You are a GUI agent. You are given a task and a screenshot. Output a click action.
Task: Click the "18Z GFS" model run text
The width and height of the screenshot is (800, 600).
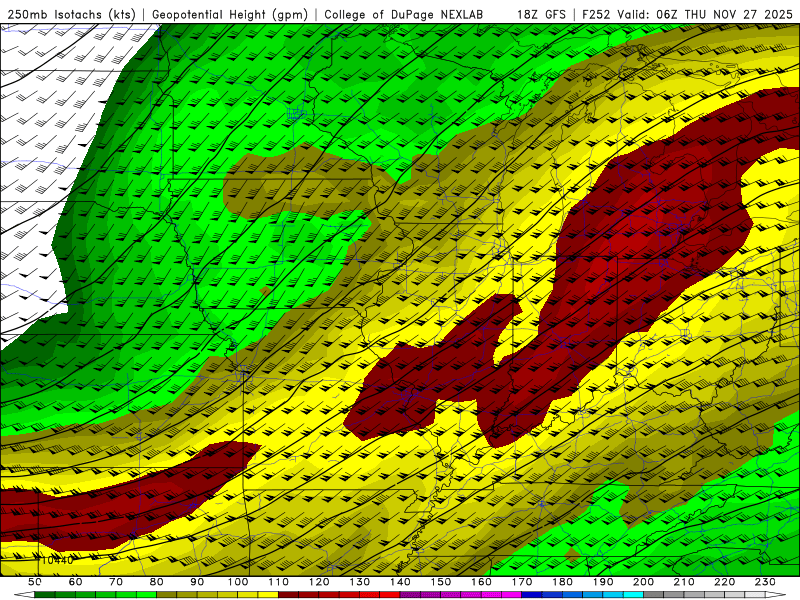coord(541,14)
